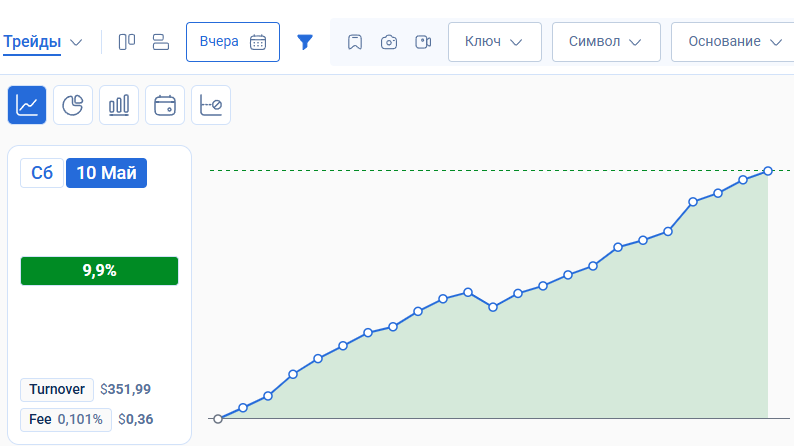Select the bar chart view
This screenshot has width=794, height=446.
point(119,105)
